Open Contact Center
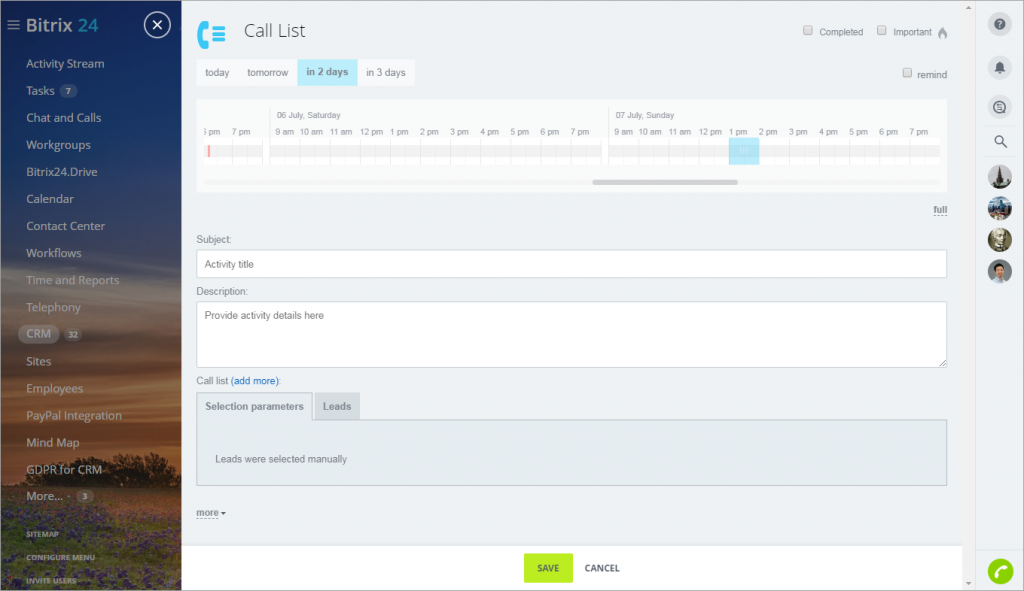 [65, 226]
